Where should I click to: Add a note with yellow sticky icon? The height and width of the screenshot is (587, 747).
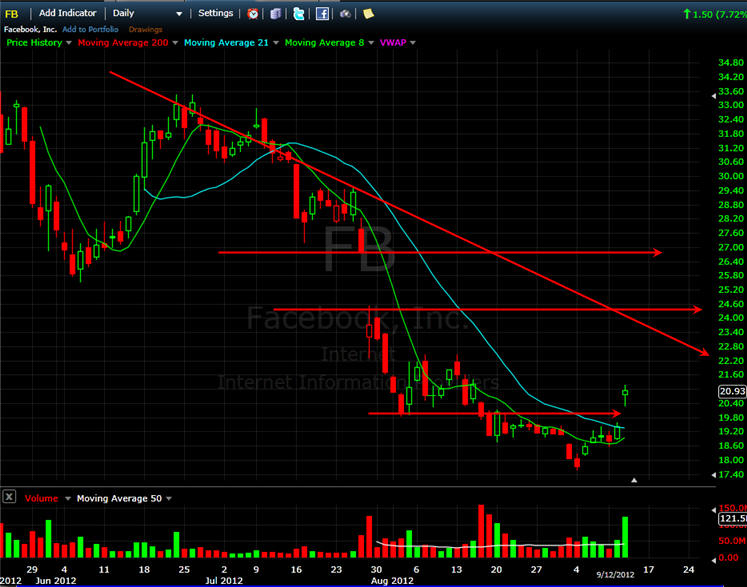[x=368, y=14]
